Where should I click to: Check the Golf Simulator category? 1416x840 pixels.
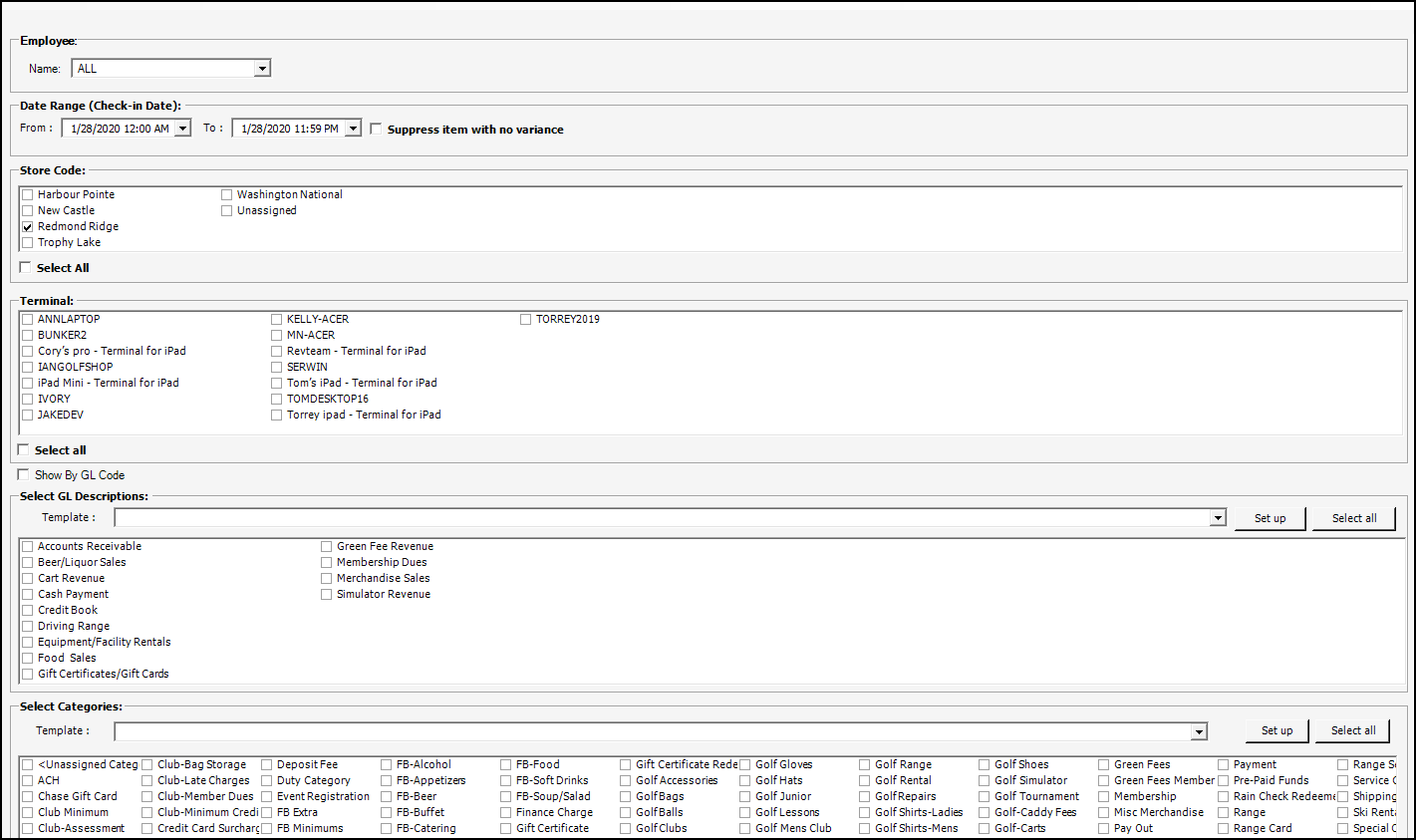tap(985, 781)
